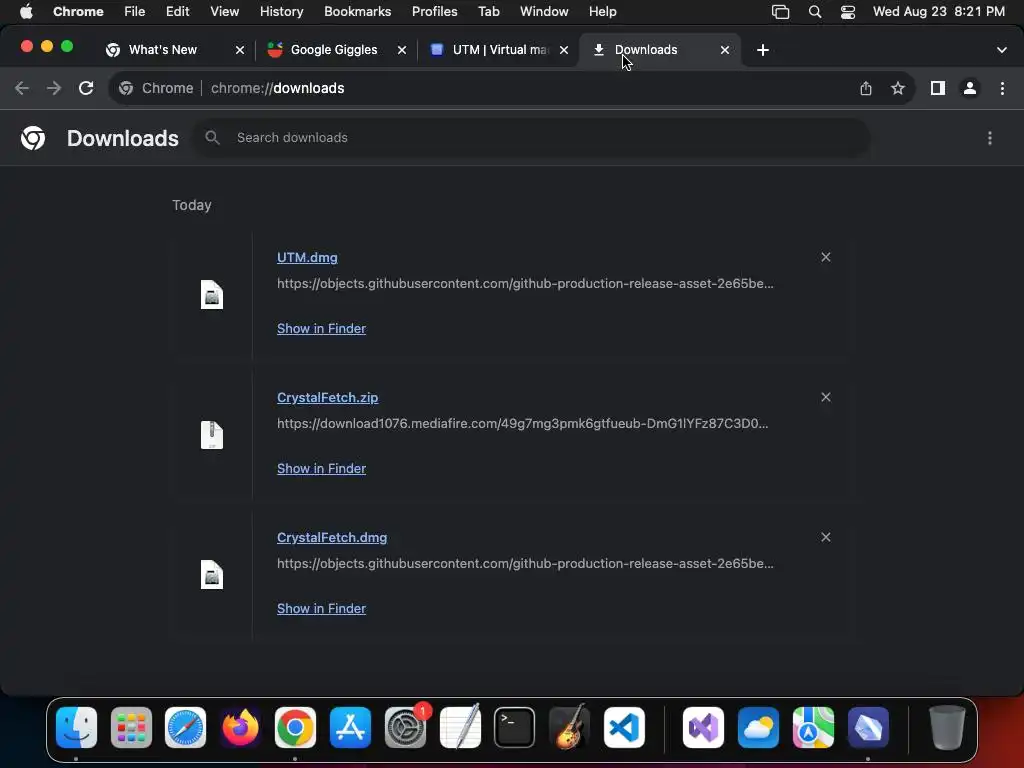1024x768 pixels.
Task: Open the Chrome side panel
Action: pyautogui.click(x=938, y=88)
